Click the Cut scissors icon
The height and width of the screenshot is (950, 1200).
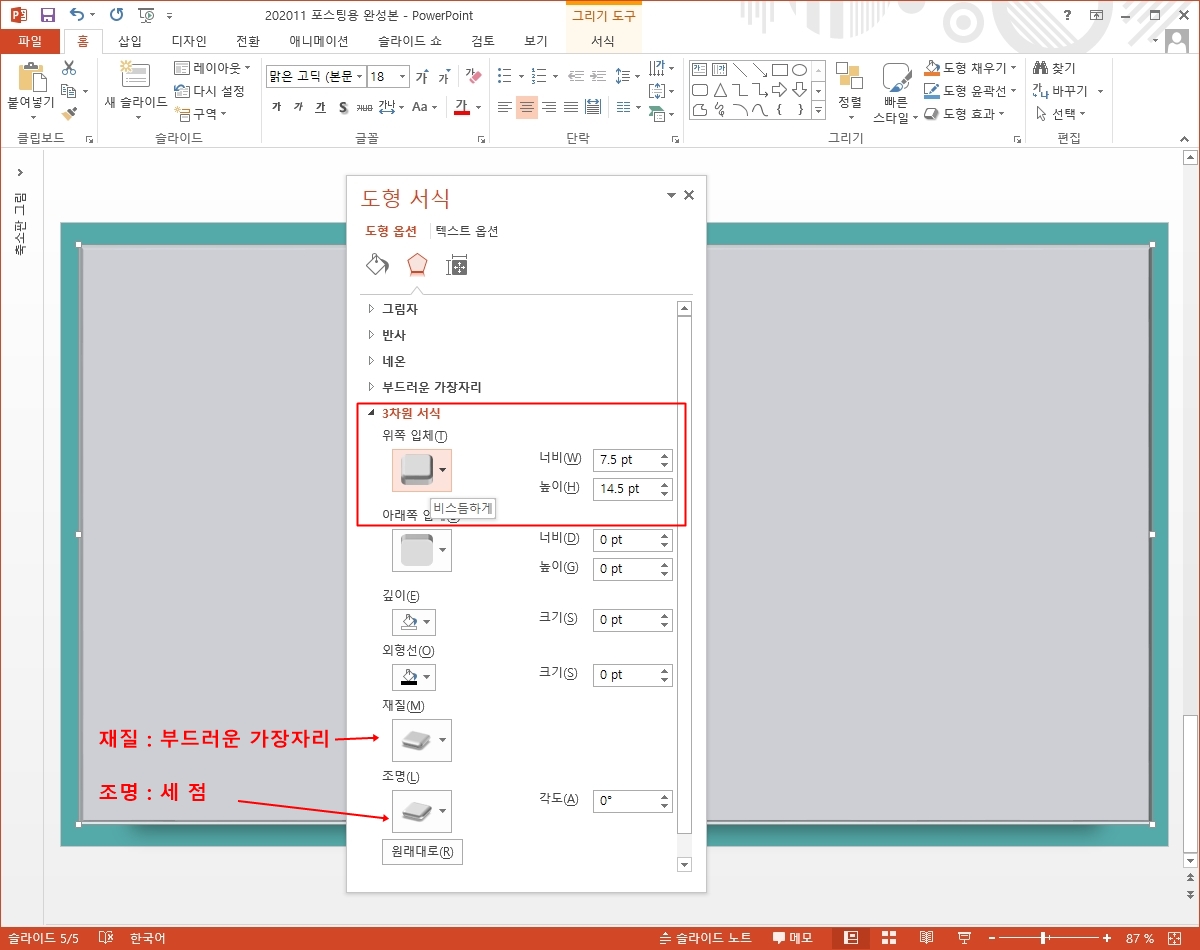(x=69, y=68)
